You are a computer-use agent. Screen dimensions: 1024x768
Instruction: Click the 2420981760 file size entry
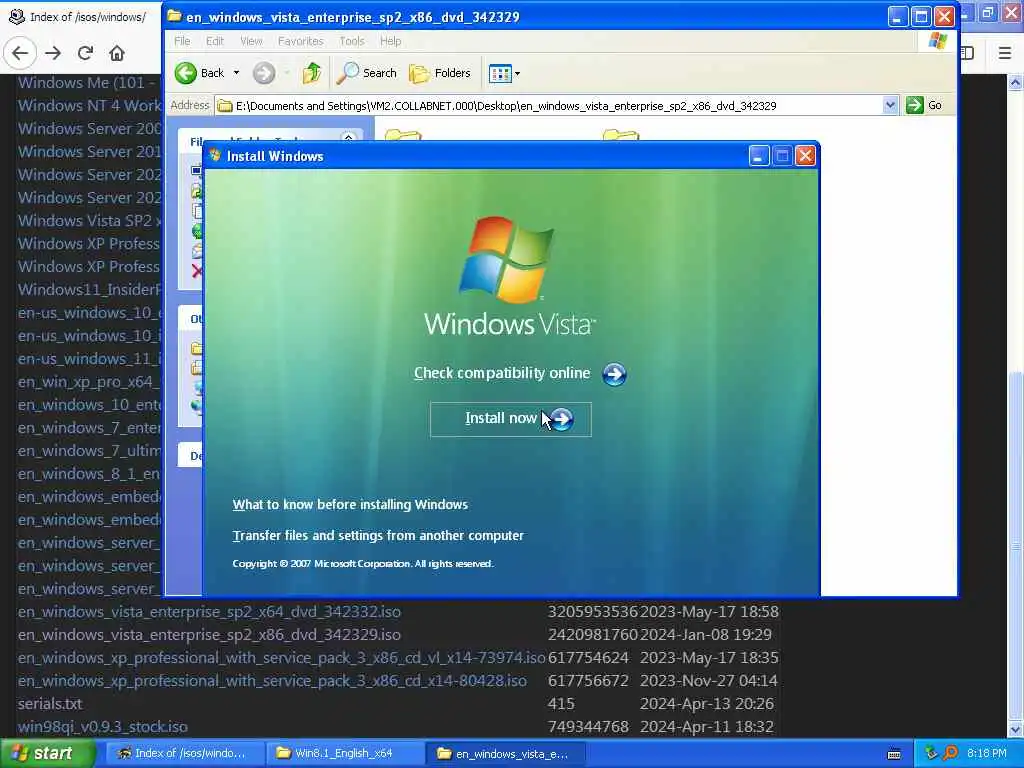tap(592, 635)
